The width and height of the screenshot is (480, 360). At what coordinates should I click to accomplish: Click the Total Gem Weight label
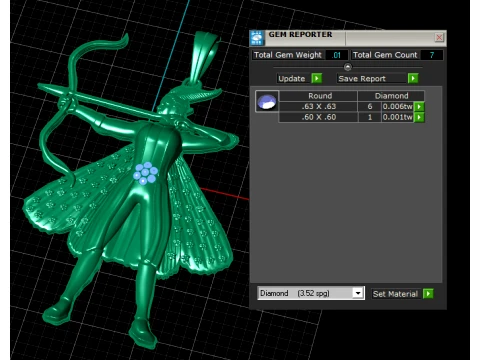288,55
